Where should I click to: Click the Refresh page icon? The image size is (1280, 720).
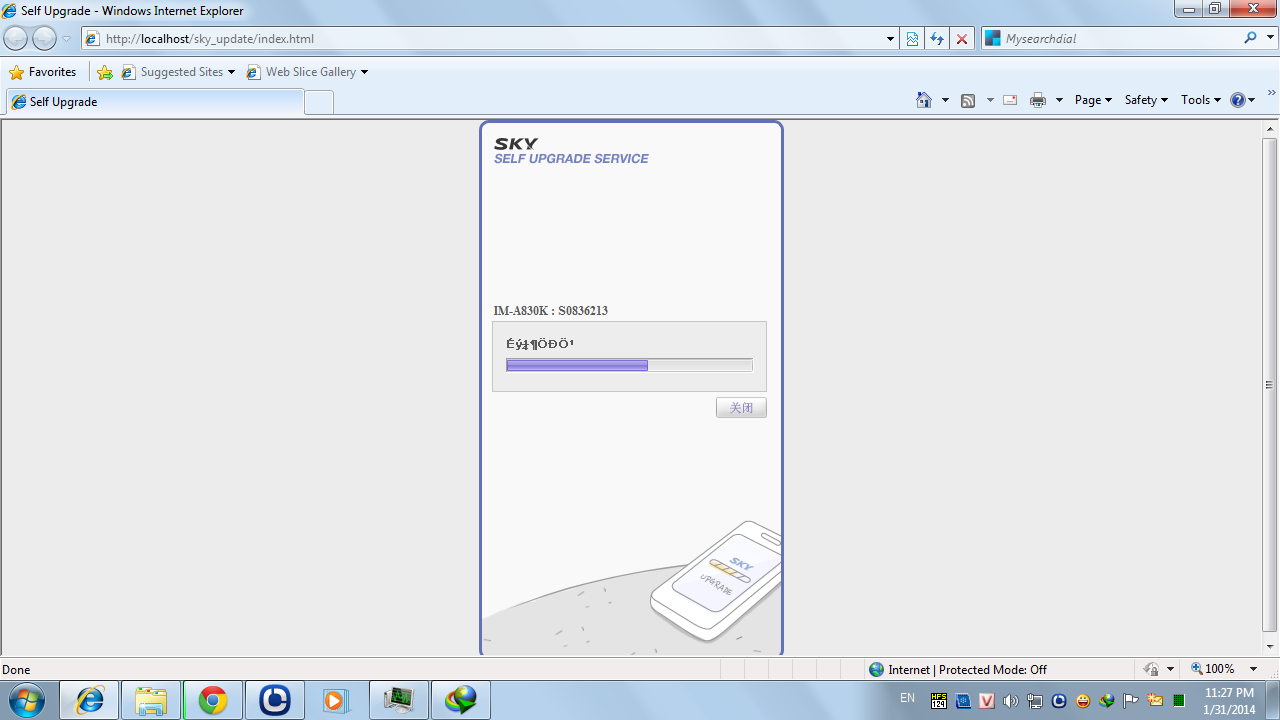(x=937, y=39)
